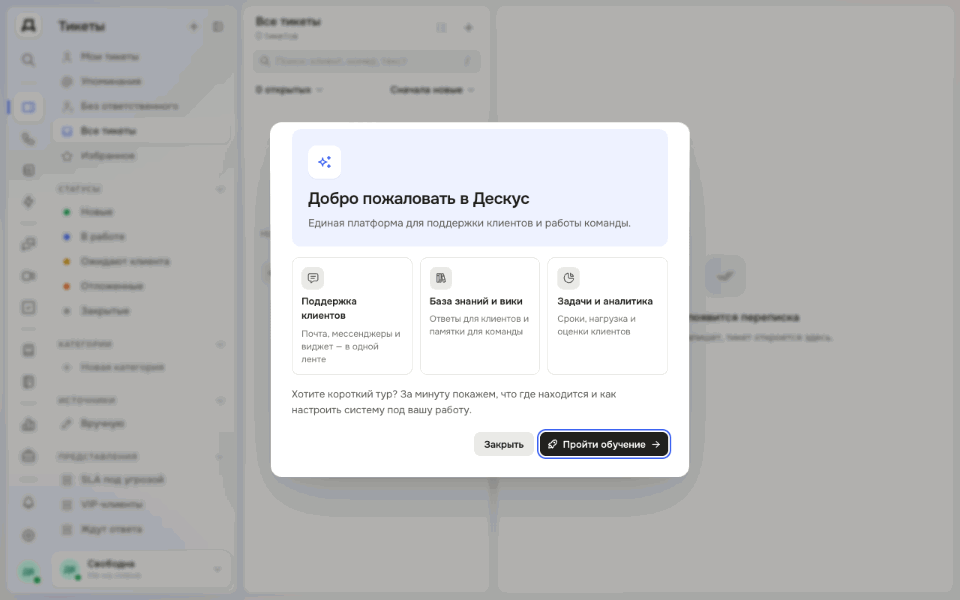Collapse the Тикеты sidebar panel icon

[218, 26]
